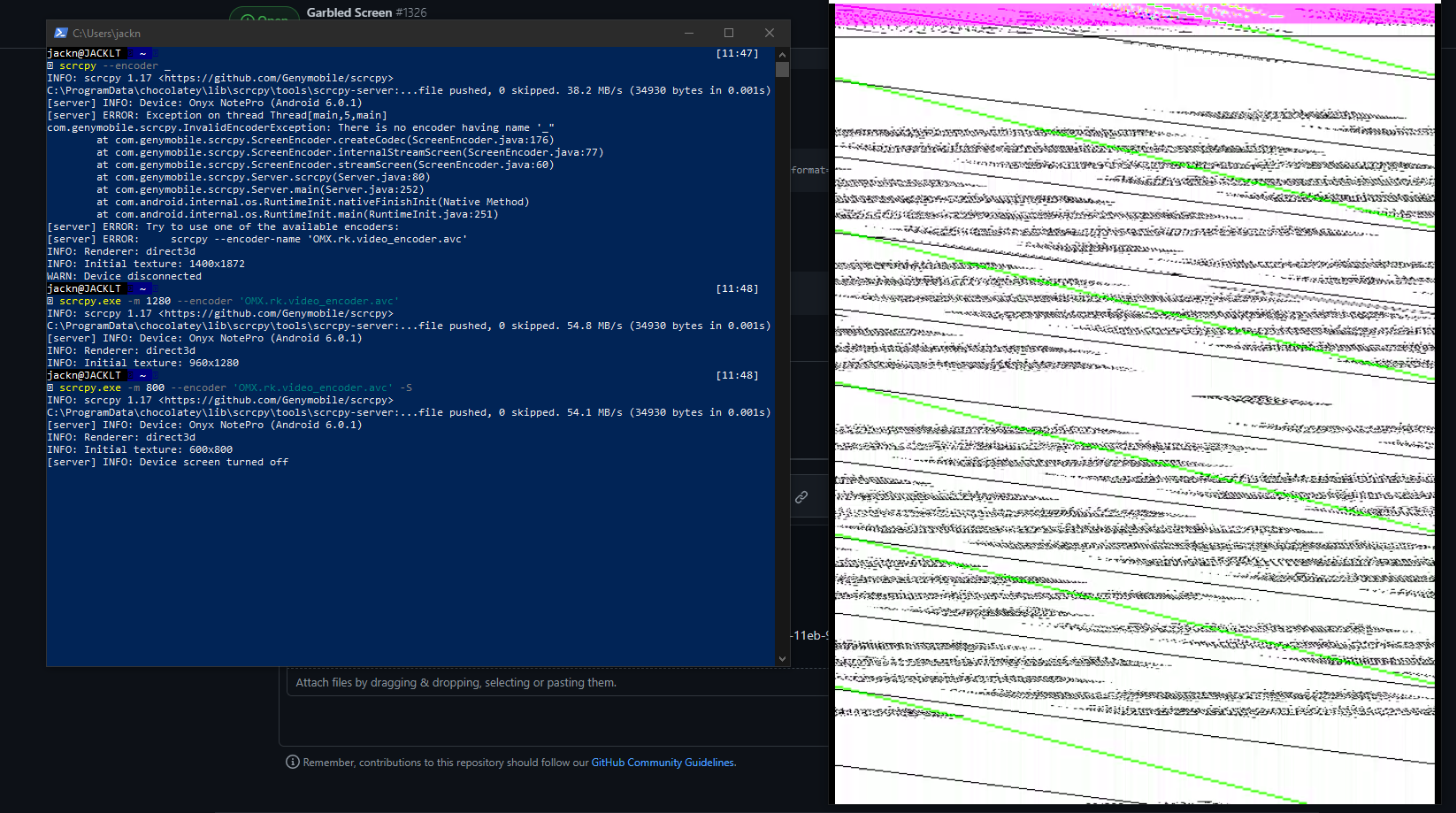Viewport: 1456px width, 813px height.
Task: Click the maximize square icon on the terminal
Action: 729,33
